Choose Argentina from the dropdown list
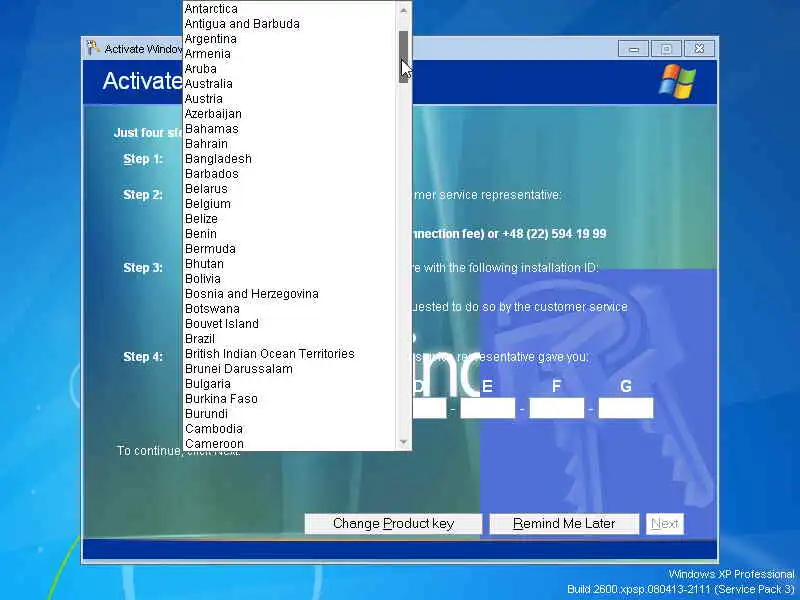 289,39
